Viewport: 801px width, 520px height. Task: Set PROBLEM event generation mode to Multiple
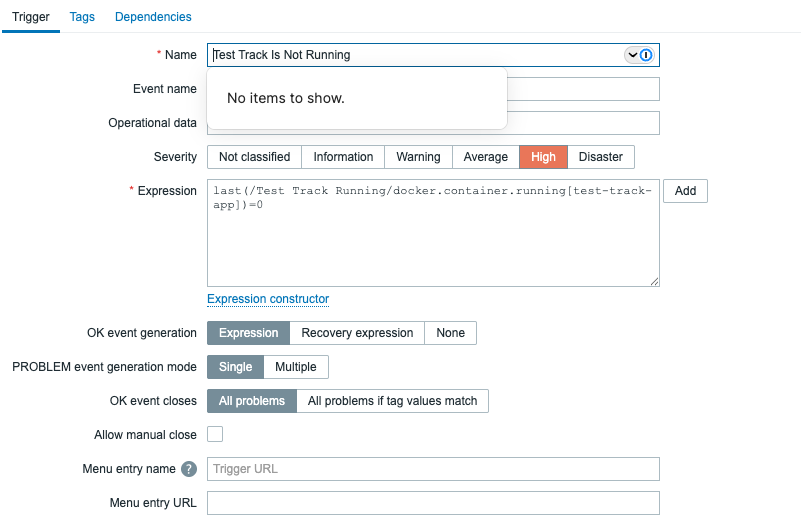296,367
